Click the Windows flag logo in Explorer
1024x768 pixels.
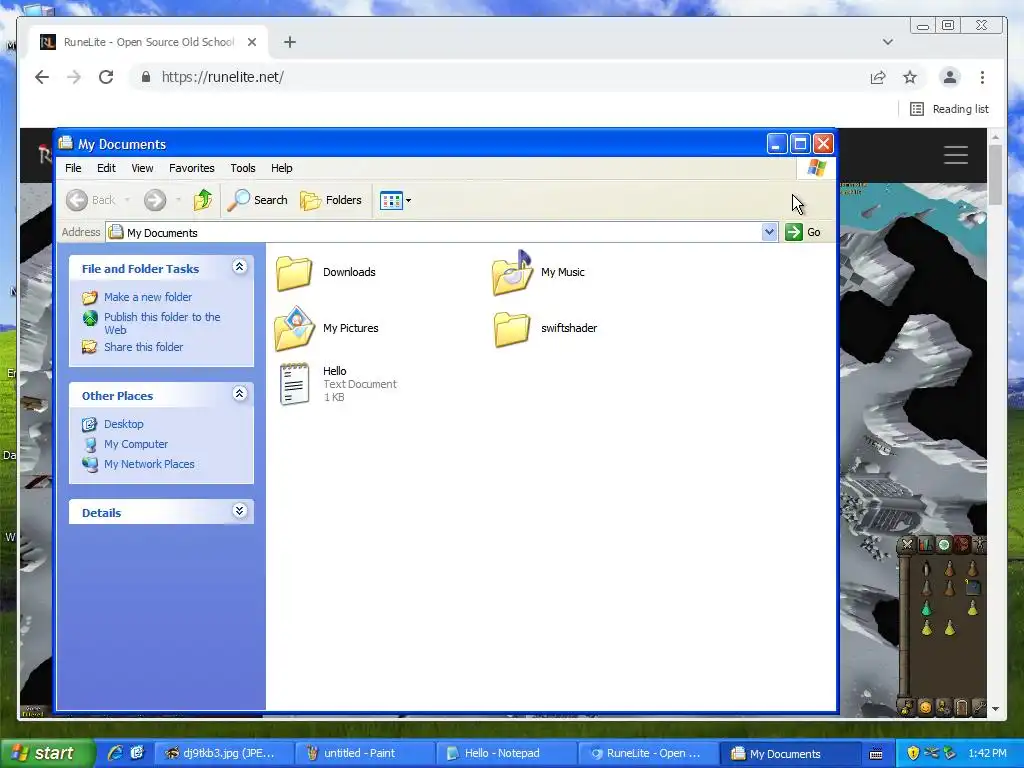[x=816, y=168]
